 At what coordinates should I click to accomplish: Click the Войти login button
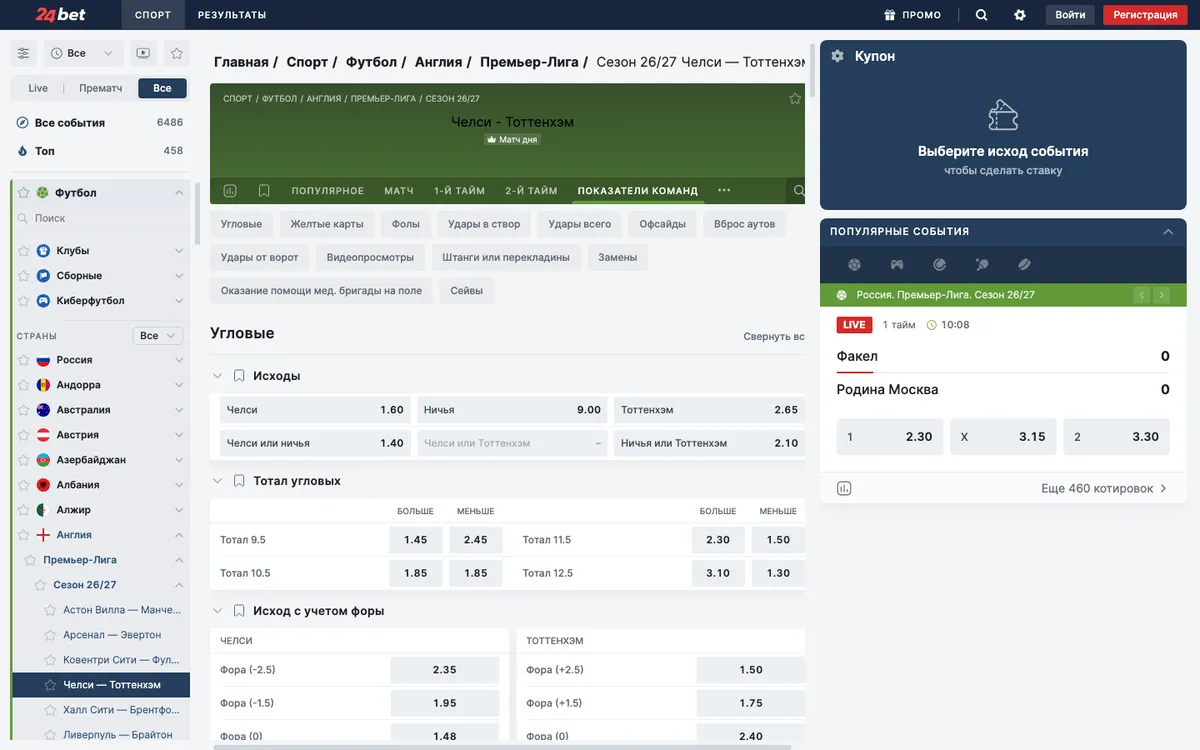(x=1070, y=15)
